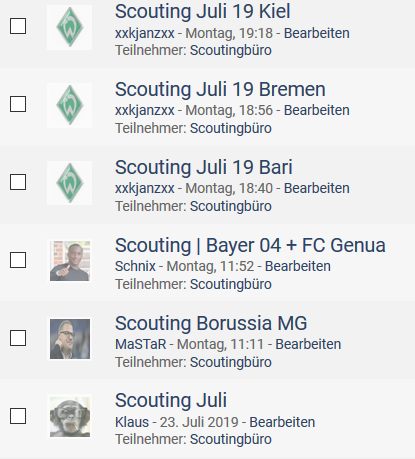Mark the Scouting Borussia MG checkbox
Image resolution: width=415 pixels, height=459 pixels.
point(18,338)
